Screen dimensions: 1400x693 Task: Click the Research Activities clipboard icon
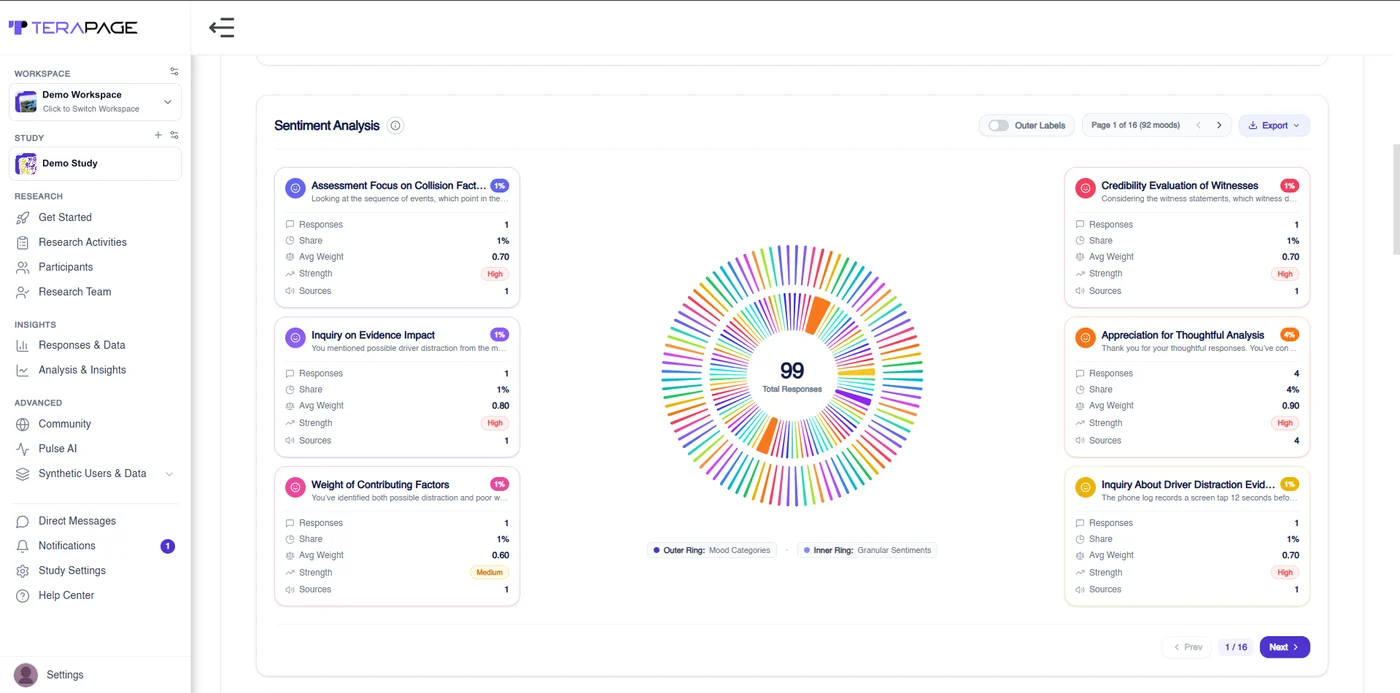click(x=22, y=242)
